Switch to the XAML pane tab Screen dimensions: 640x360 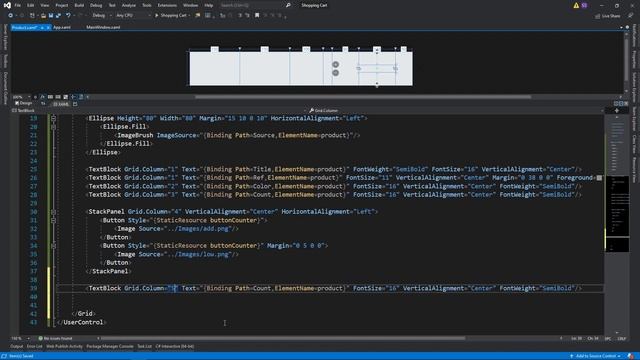pos(60,104)
